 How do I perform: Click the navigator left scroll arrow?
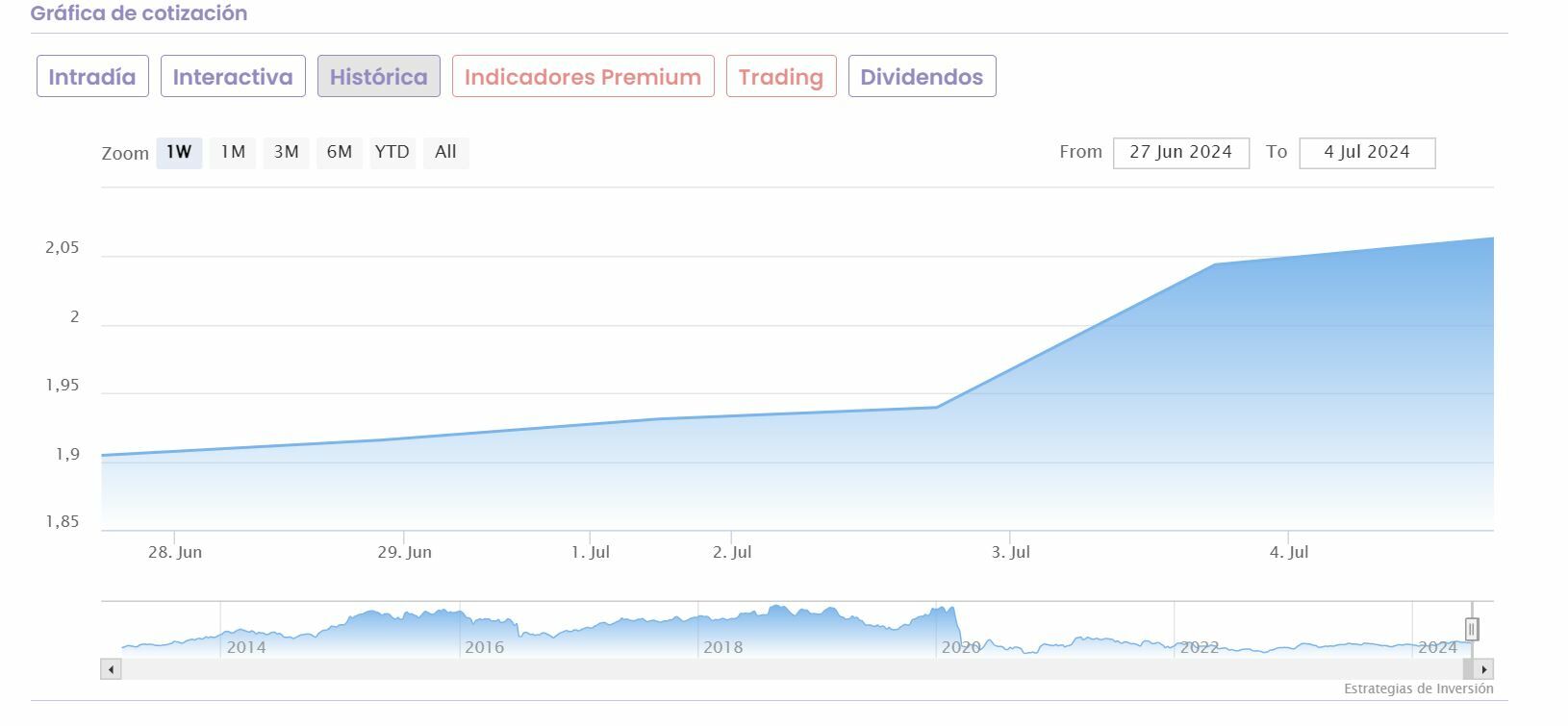click(111, 669)
